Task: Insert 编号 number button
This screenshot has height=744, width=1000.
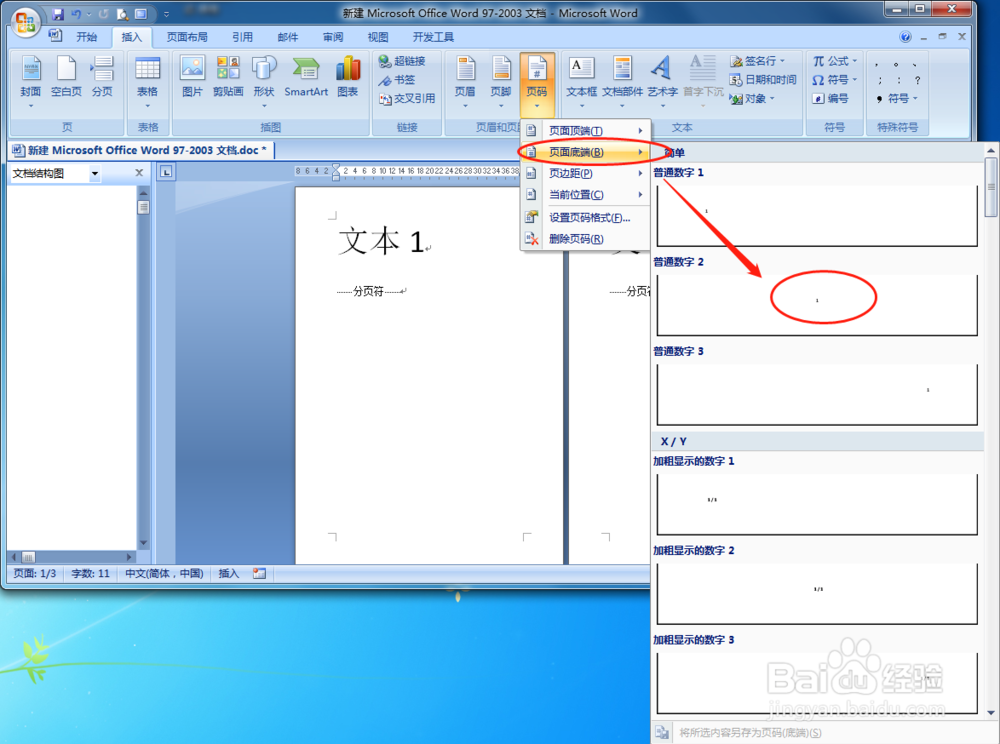Action: pyautogui.click(x=830, y=98)
